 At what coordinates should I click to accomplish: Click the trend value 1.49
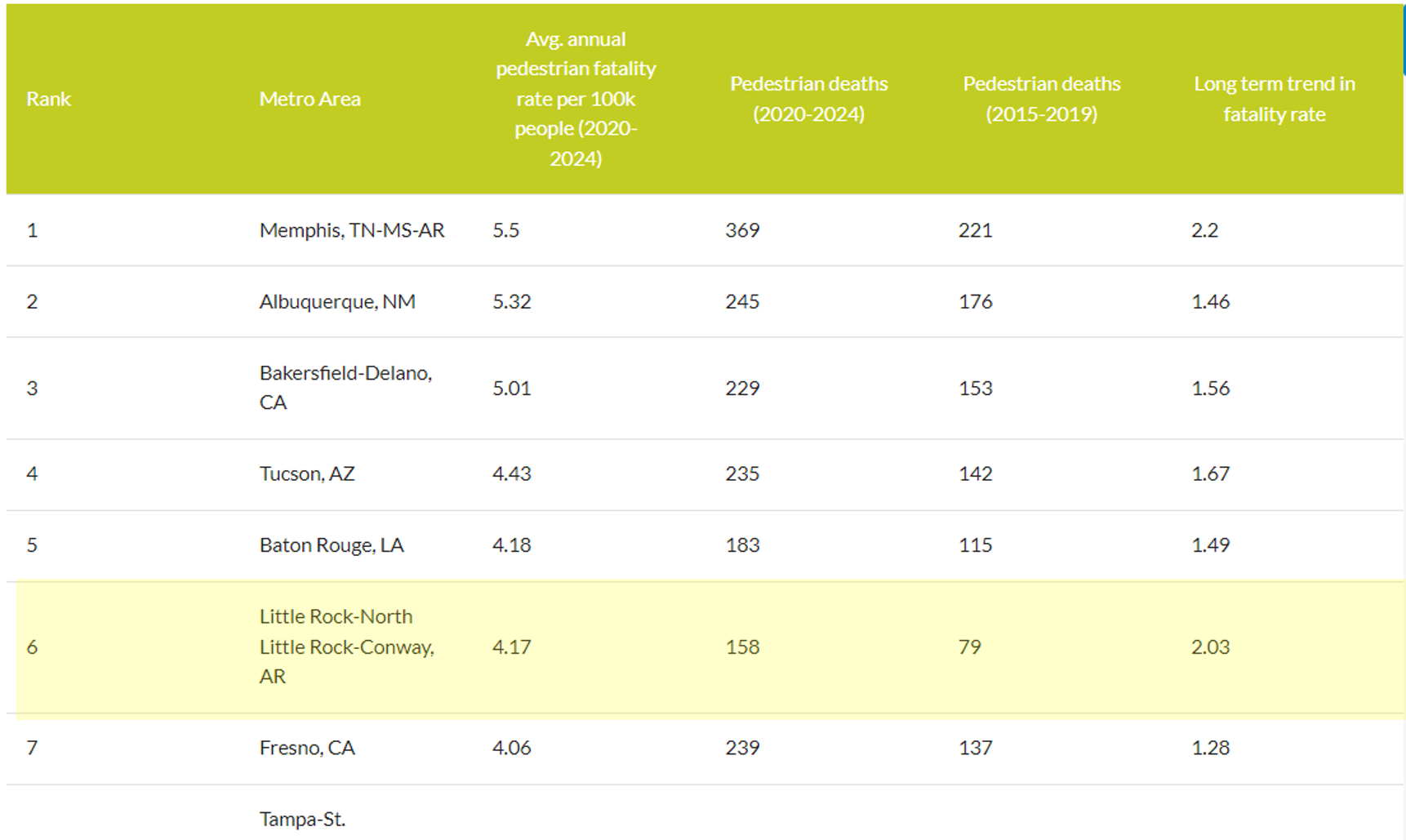click(1210, 544)
